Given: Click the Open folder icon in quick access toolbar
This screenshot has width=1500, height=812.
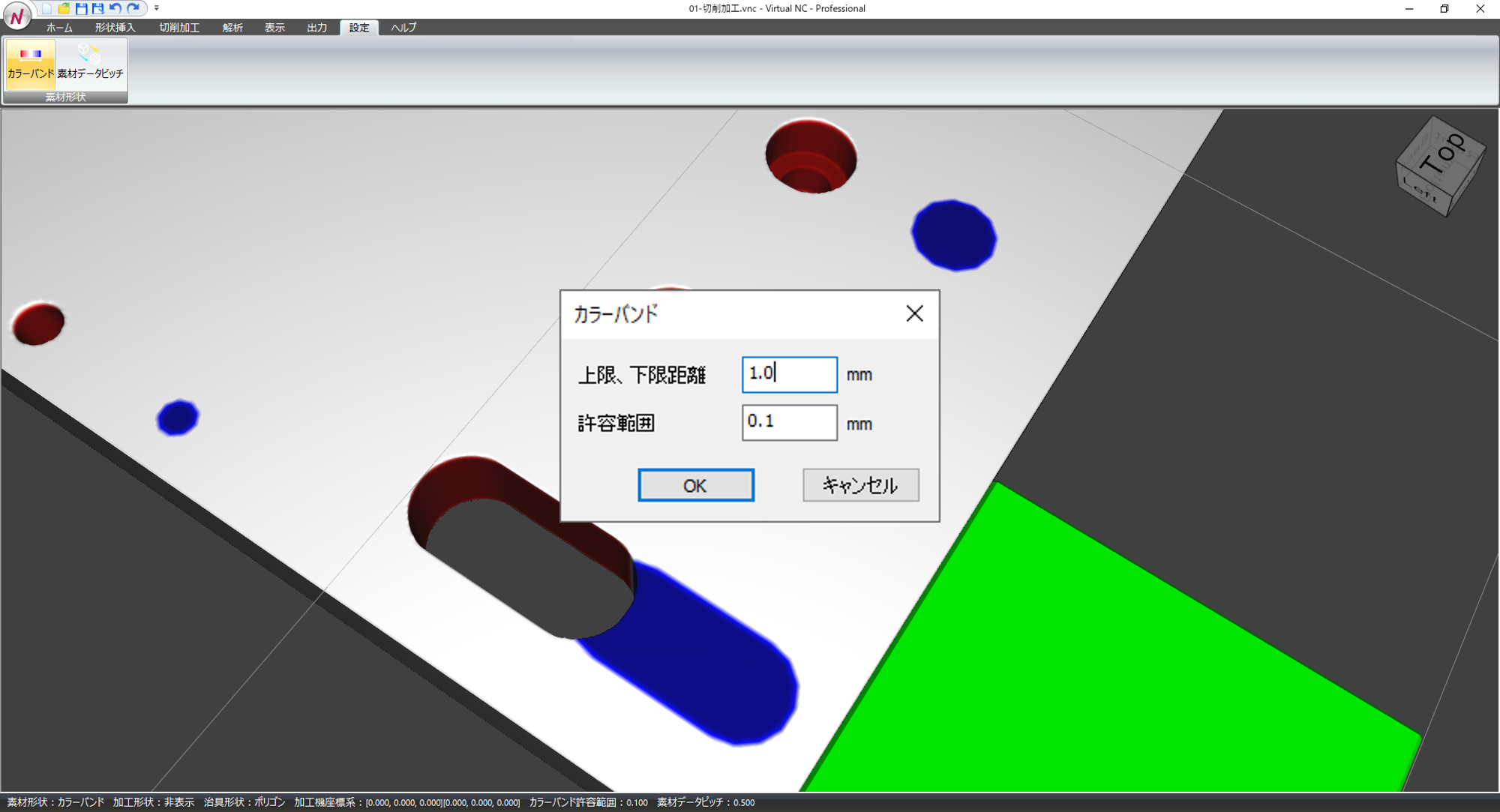Looking at the screenshot, I should point(64,8).
